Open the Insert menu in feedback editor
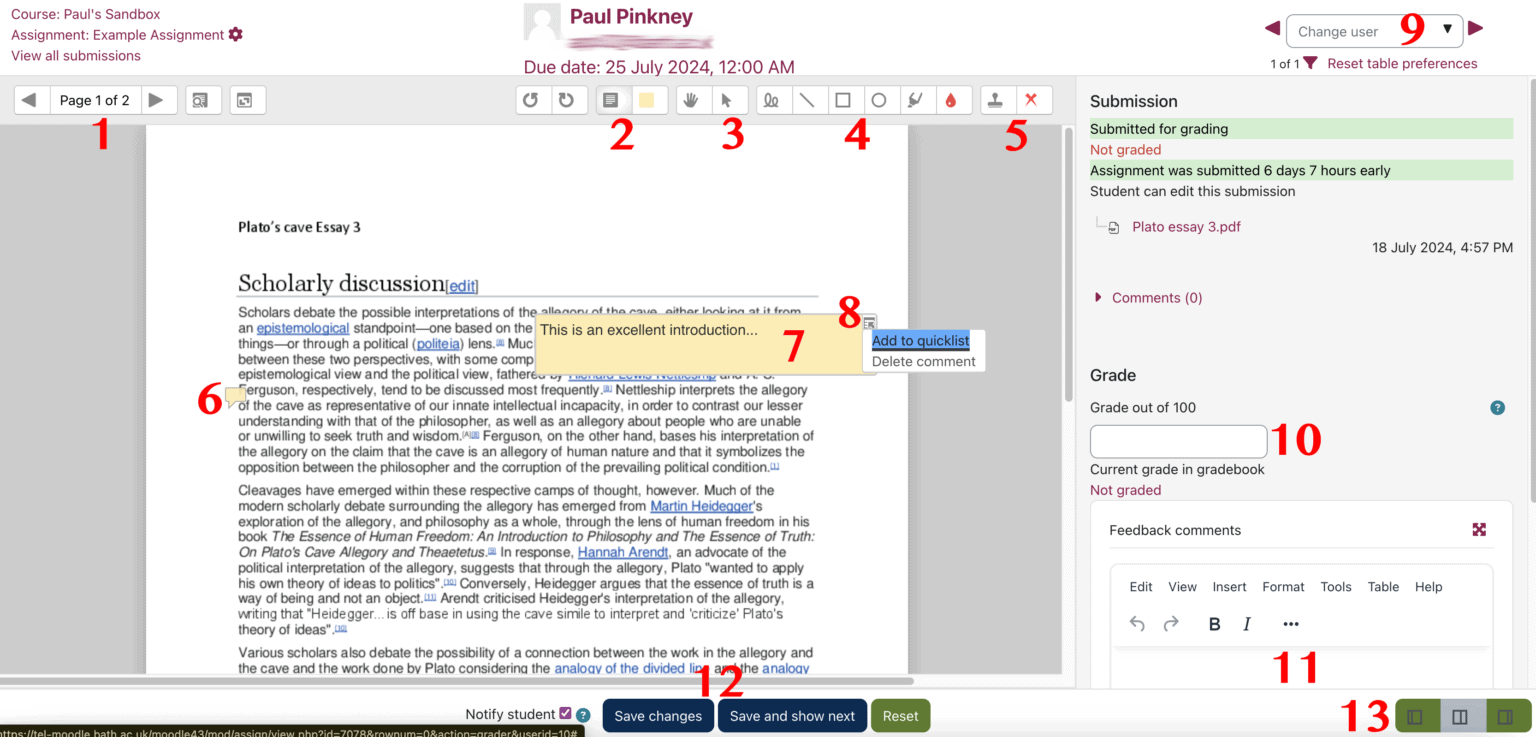The image size is (1536, 737). pos(1229,587)
